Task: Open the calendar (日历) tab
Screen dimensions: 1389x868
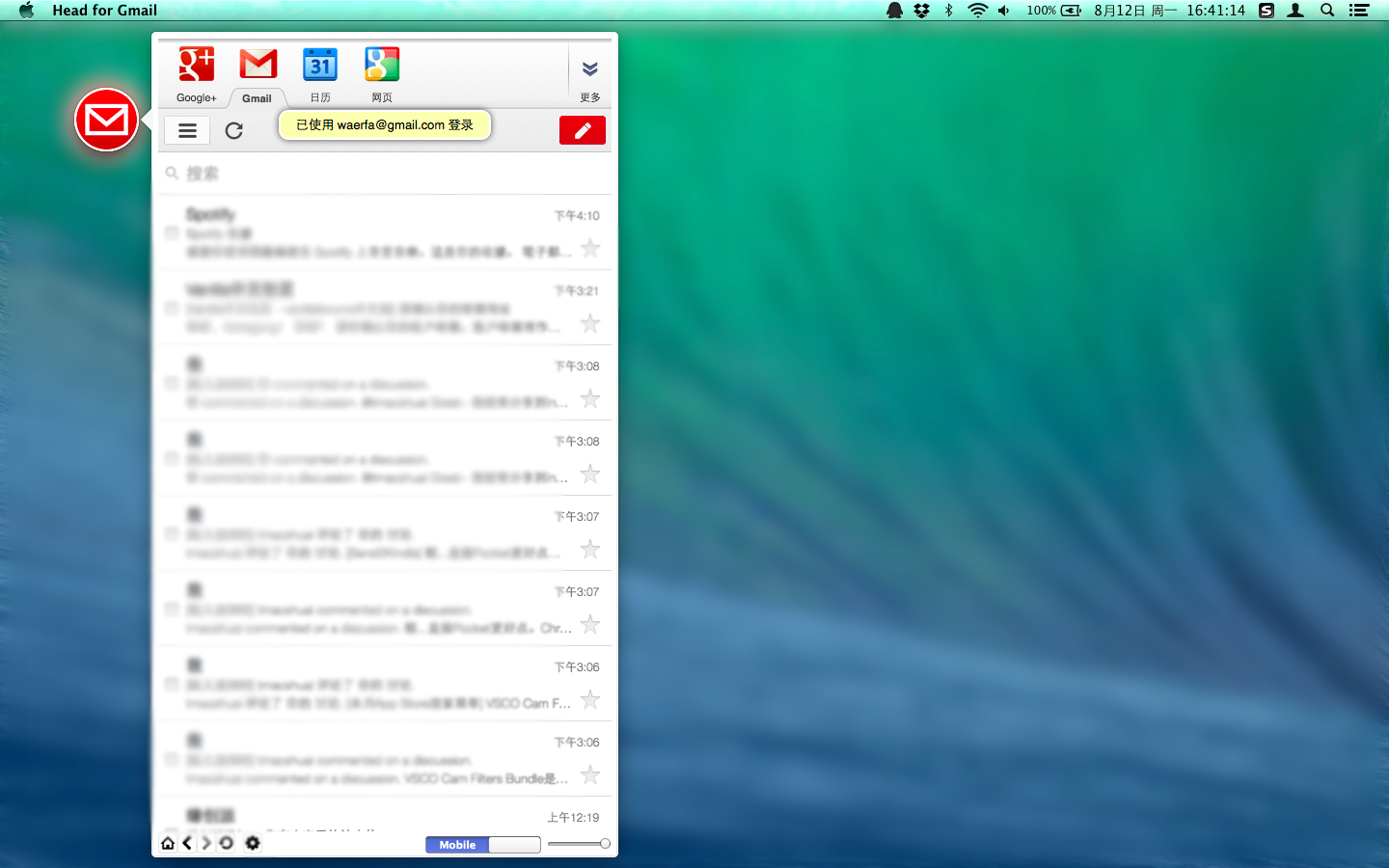Action: (x=320, y=66)
